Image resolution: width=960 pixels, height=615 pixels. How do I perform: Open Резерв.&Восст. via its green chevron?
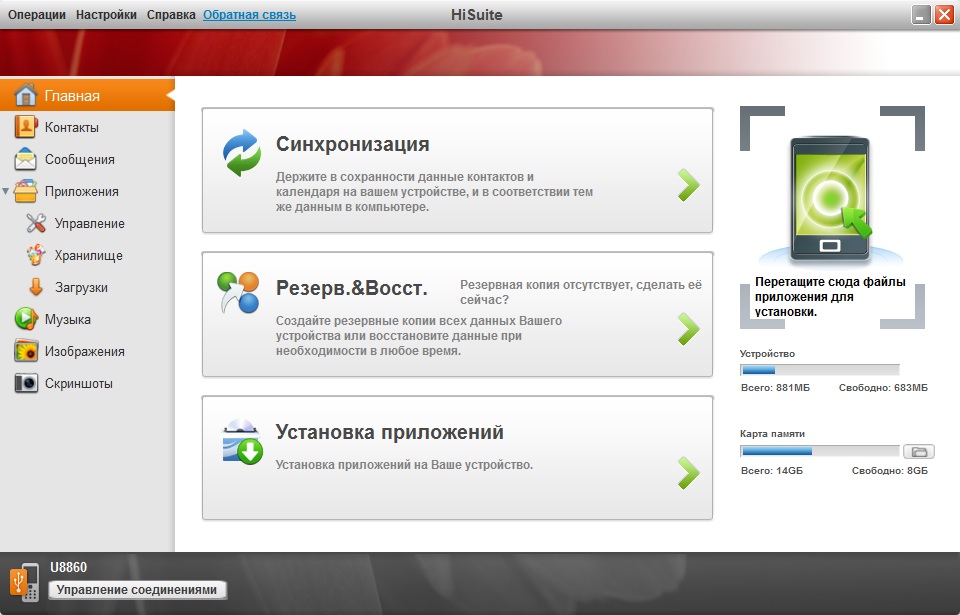(x=688, y=329)
